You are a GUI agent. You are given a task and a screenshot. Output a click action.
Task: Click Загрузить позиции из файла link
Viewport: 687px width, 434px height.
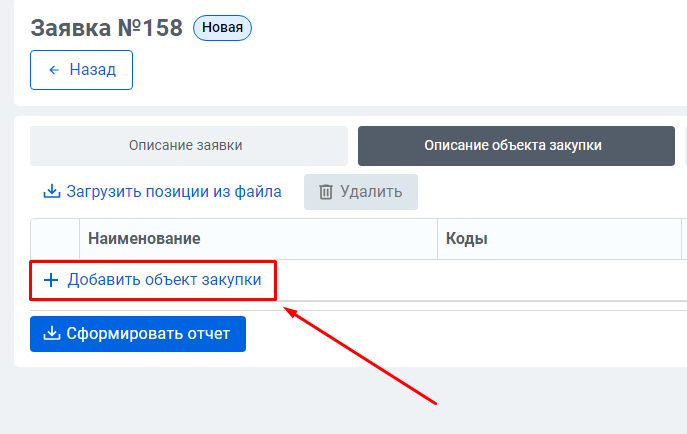coord(163,192)
